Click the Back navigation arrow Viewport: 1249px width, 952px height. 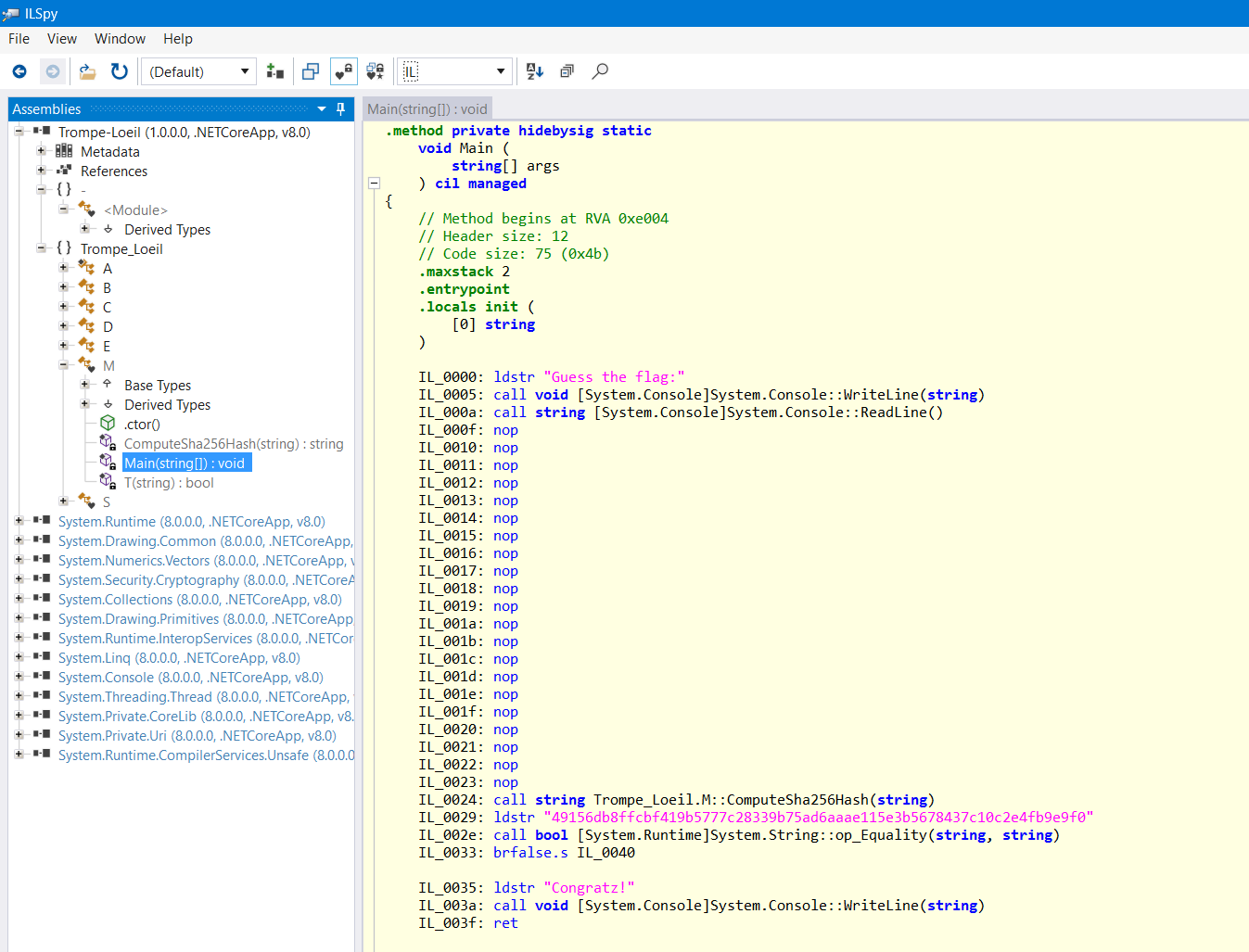(19, 71)
